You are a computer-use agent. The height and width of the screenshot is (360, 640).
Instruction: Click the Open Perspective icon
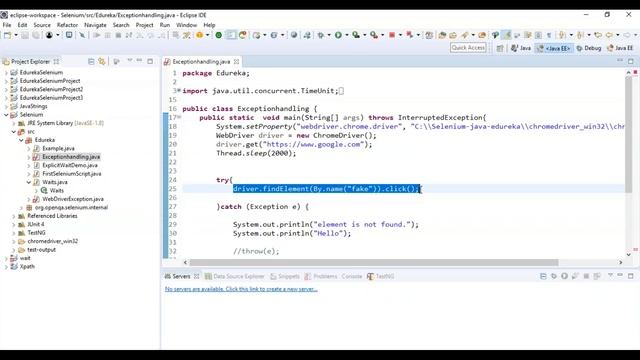pos(500,48)
